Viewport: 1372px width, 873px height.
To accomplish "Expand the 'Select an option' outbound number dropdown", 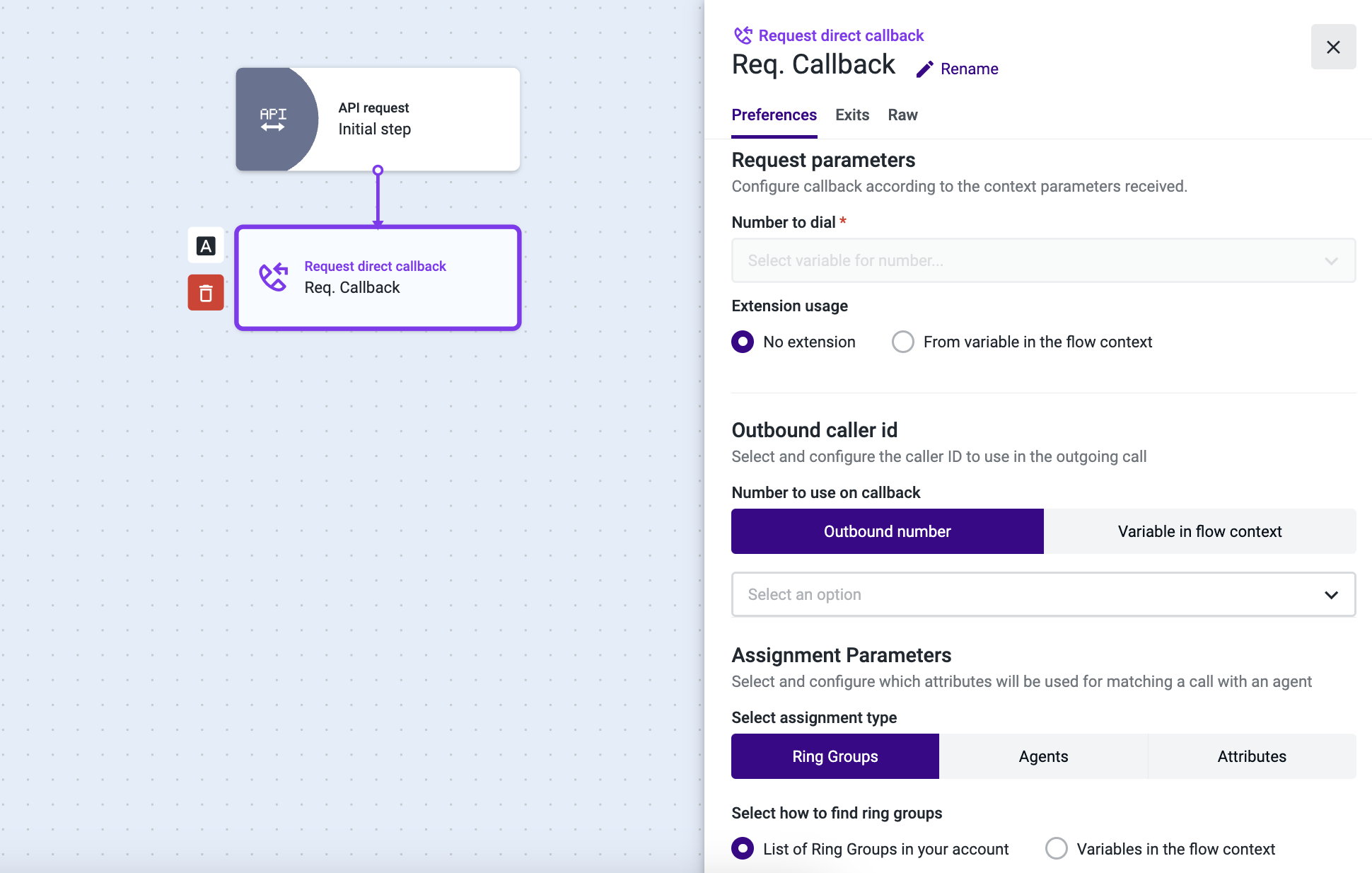I will tap(1043, 594).
